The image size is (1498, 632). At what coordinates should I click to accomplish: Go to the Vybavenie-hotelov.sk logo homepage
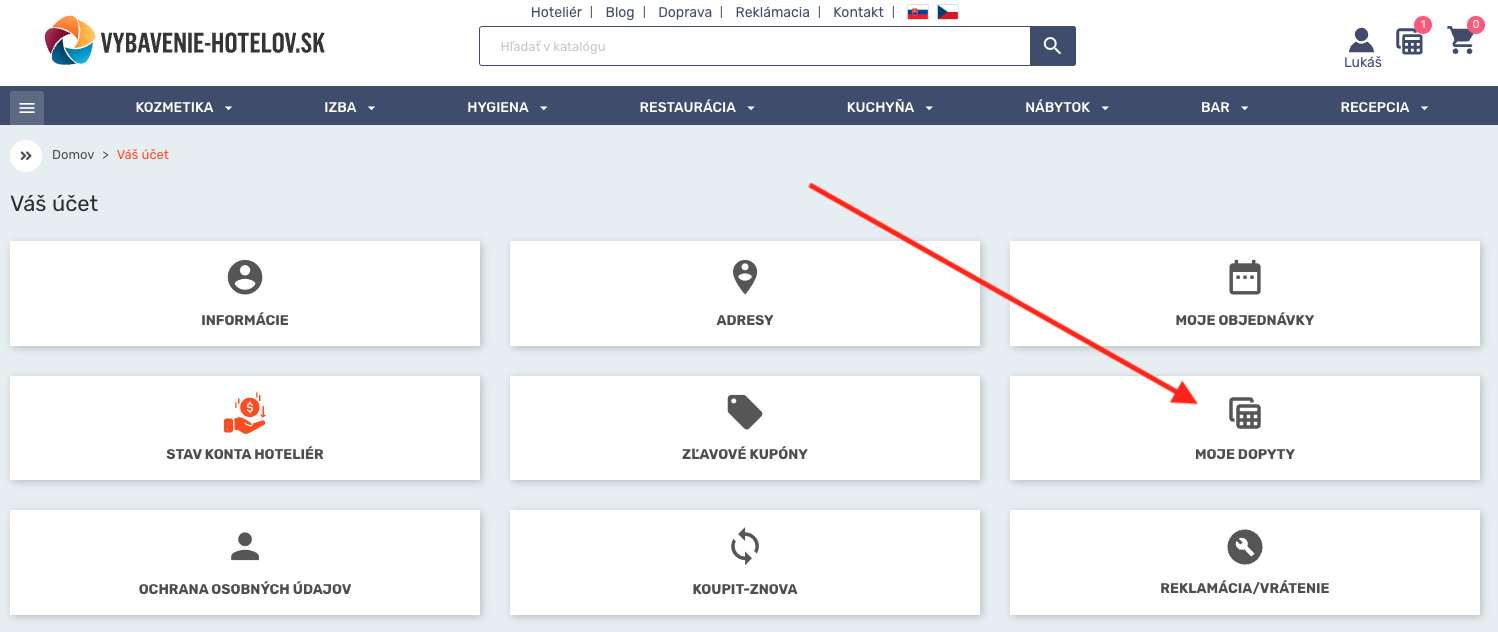coord(186,43)
